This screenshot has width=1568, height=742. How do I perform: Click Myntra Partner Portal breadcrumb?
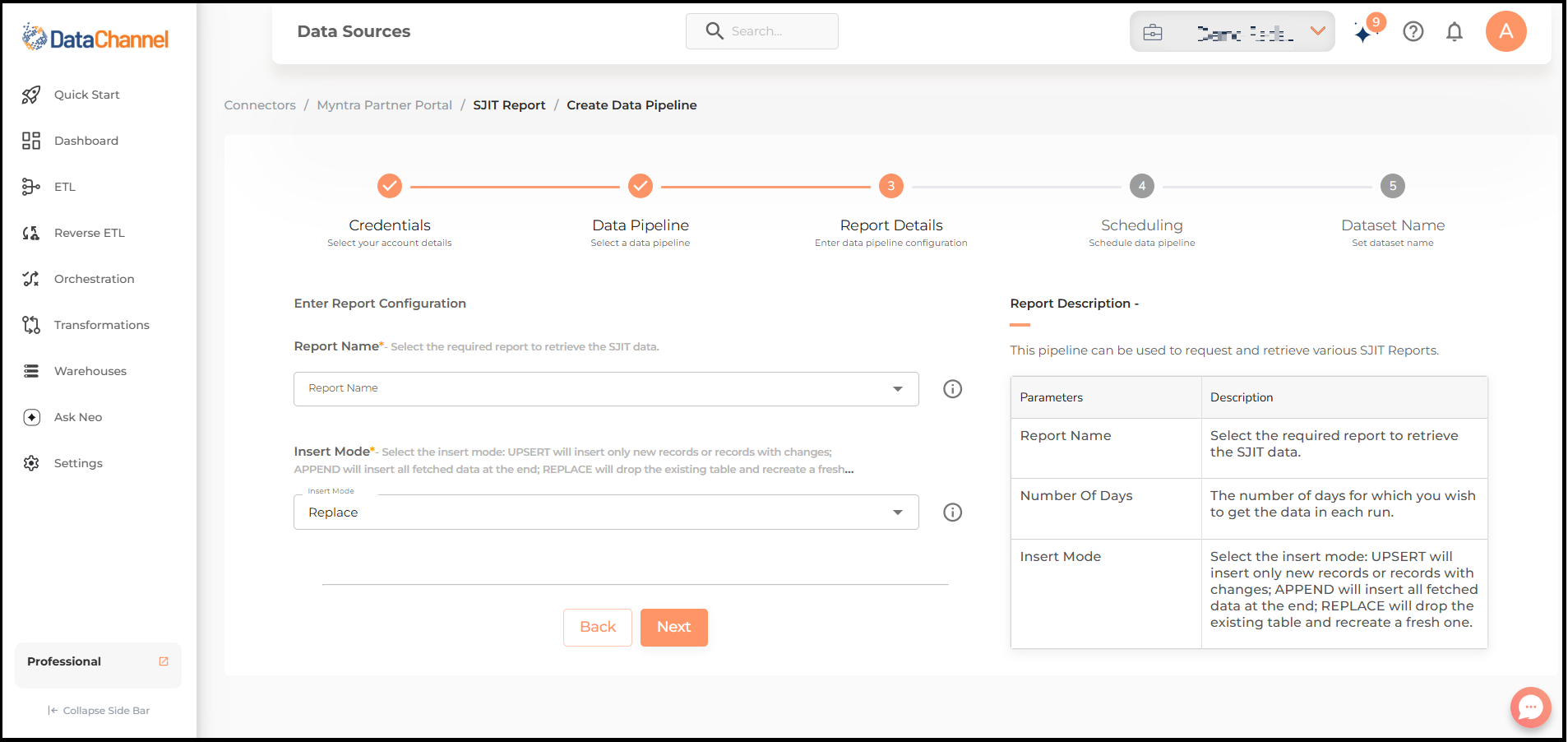pos(385,105)
